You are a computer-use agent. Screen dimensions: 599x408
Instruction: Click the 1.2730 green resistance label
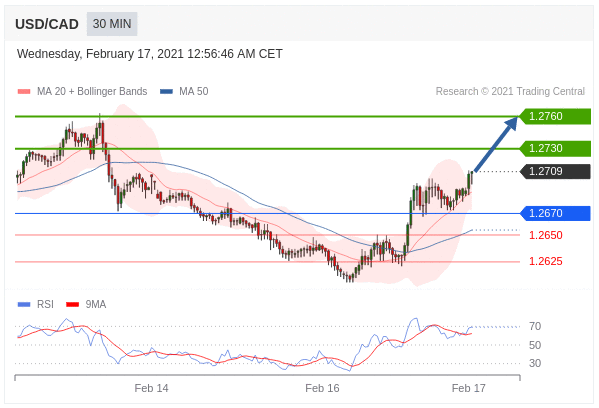(x=555, y=148)
